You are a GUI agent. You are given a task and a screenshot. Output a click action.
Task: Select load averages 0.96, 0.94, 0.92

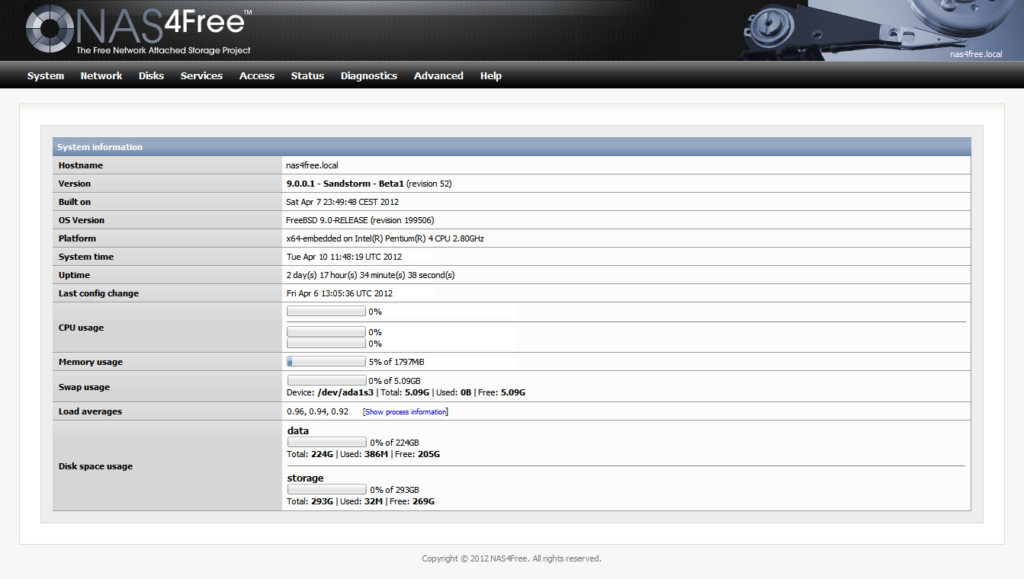(x=317, y=411)
